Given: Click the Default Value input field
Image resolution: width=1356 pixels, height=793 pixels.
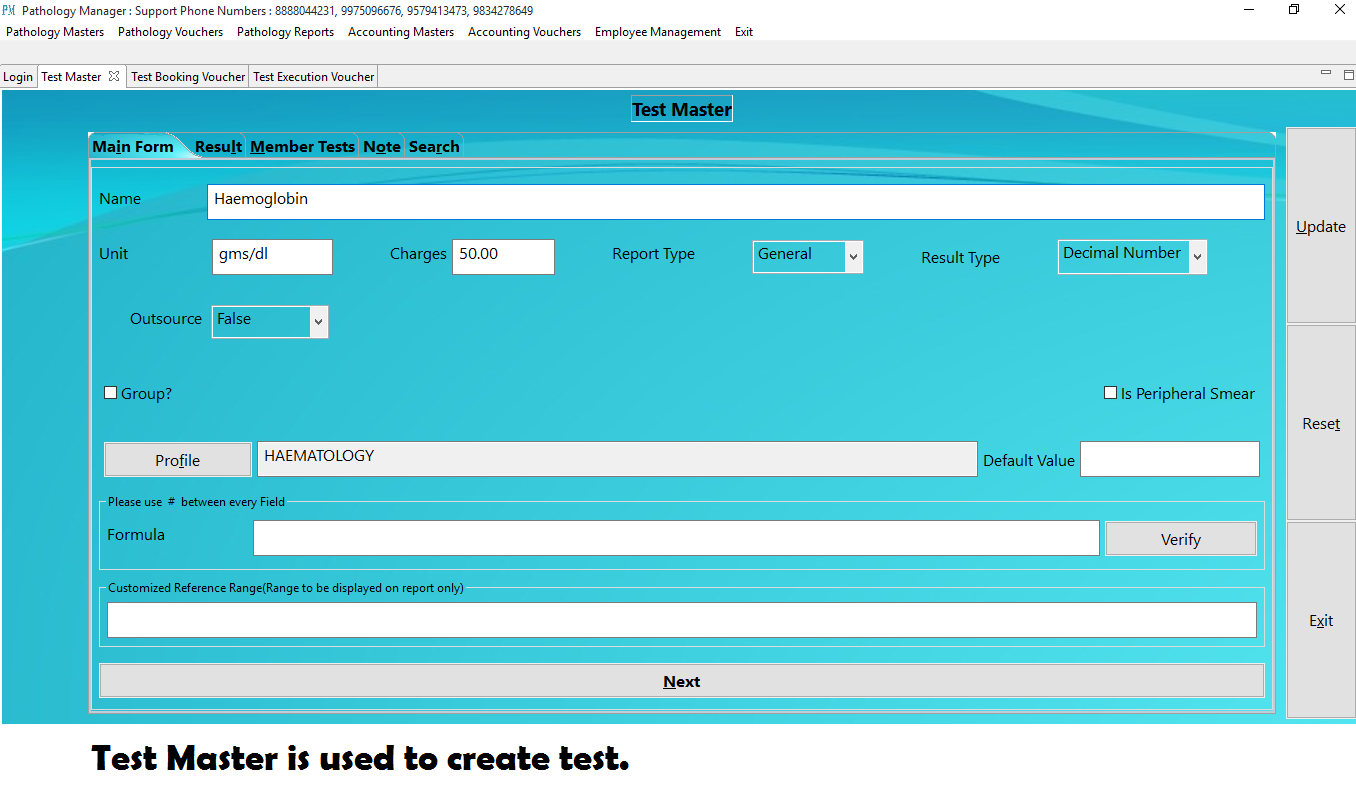Looking at the screenshot, I should [1170, 459].
